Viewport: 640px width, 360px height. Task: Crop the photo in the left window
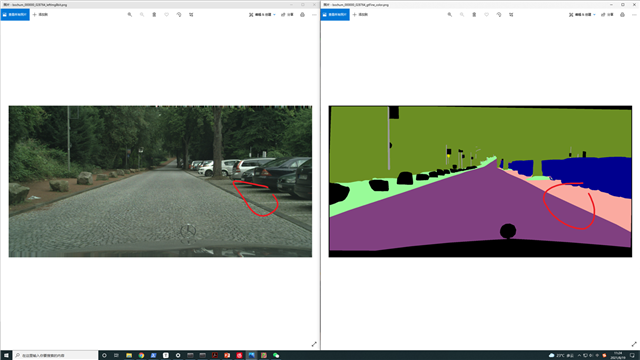(191, 15)
